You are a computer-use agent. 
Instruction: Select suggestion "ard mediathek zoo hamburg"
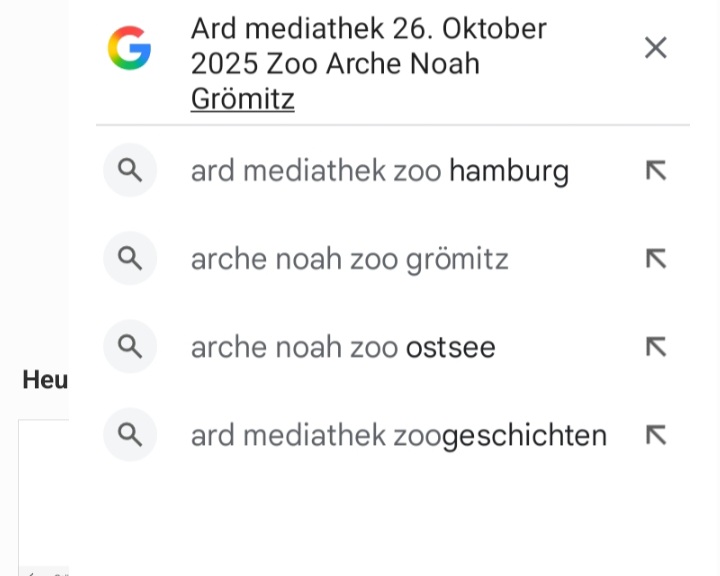coord(379,171)
